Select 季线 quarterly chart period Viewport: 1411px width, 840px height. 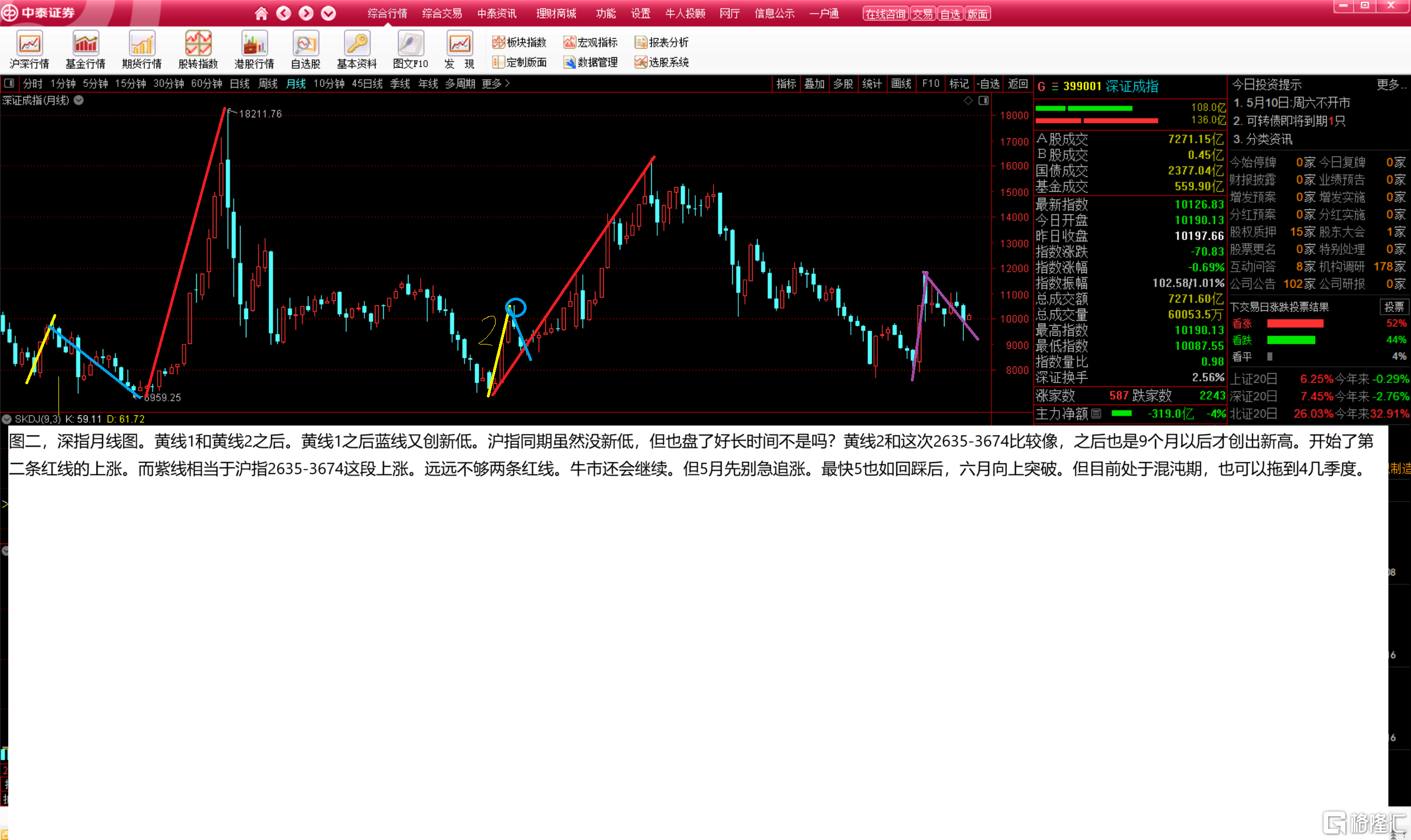click(x=400, y=84)
